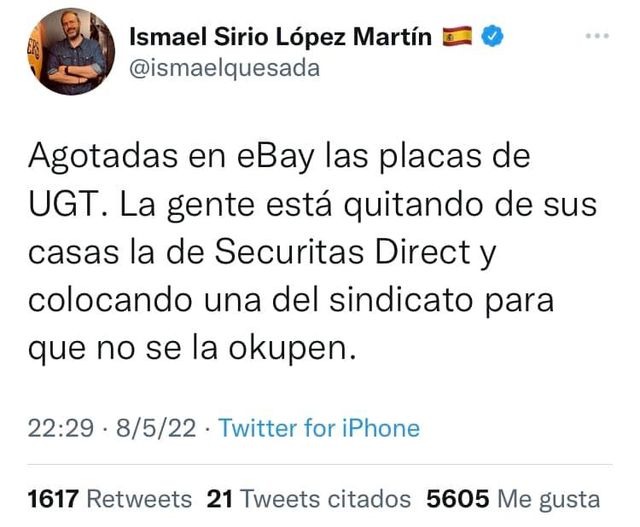Open profile via name Ismael Sirio López Martín
The height and width of the screenshot is (527, 640).
280,37
